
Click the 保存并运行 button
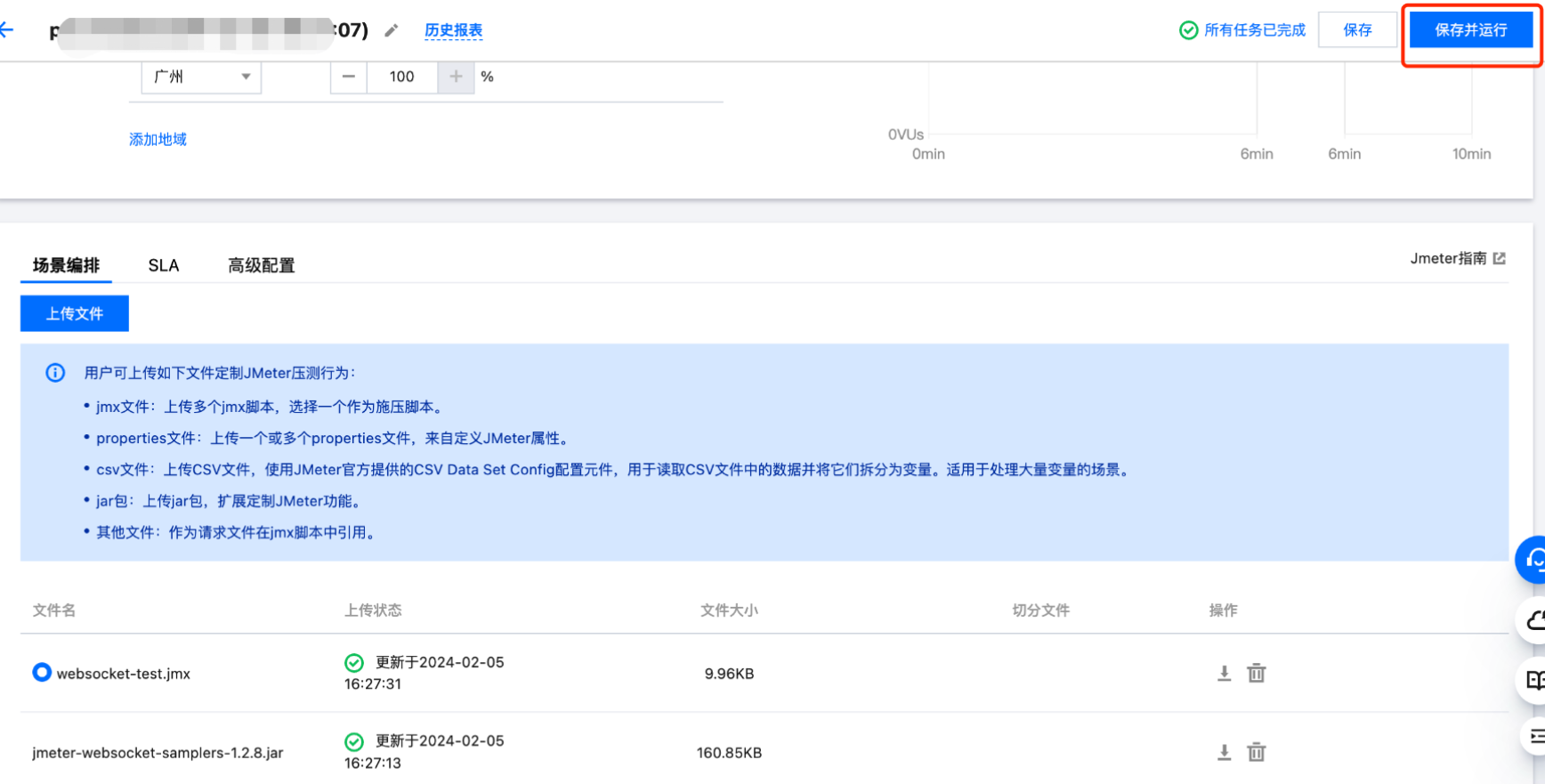point(1470,30)
